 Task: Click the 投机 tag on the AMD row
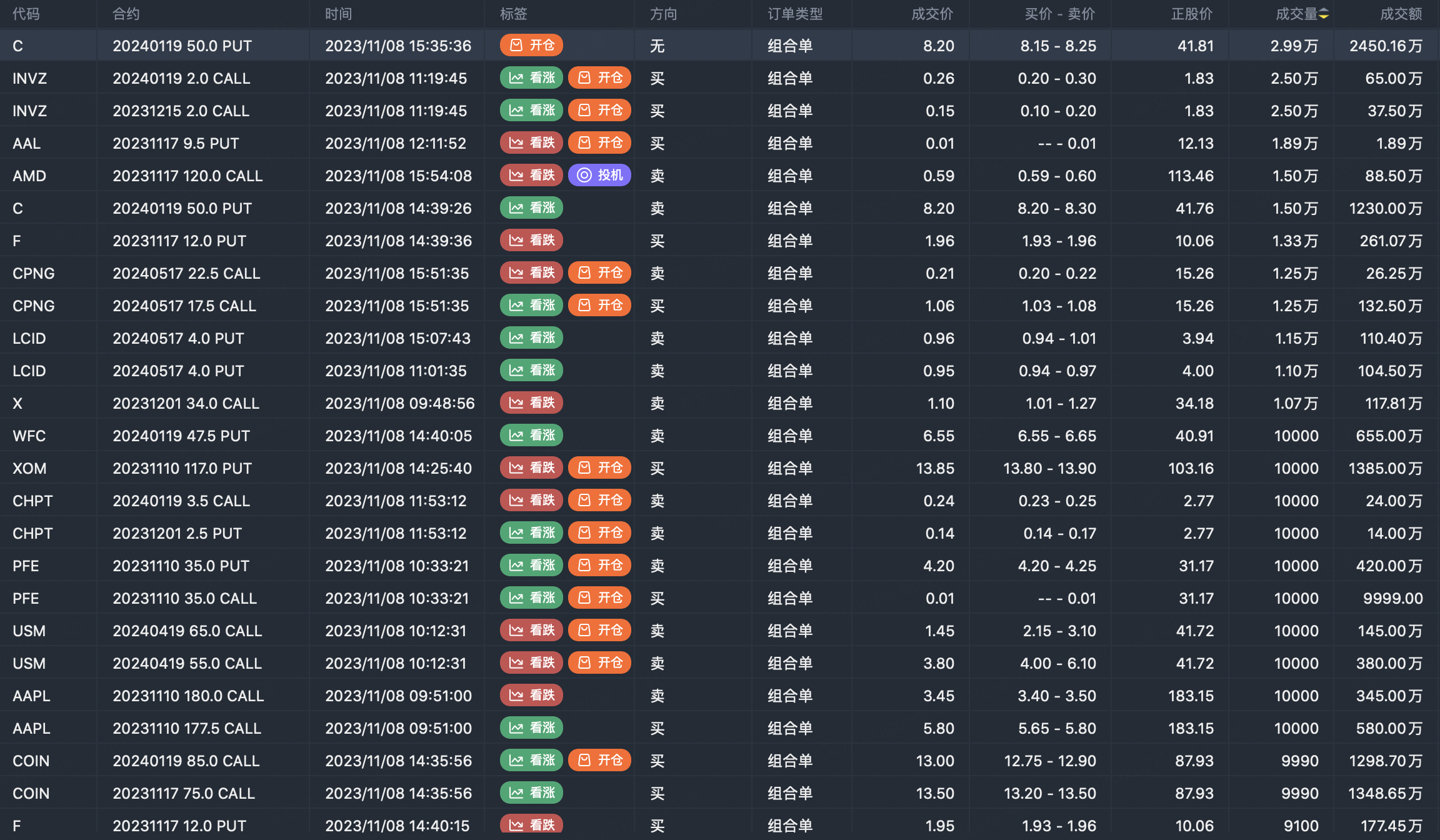tap(599, 175)
